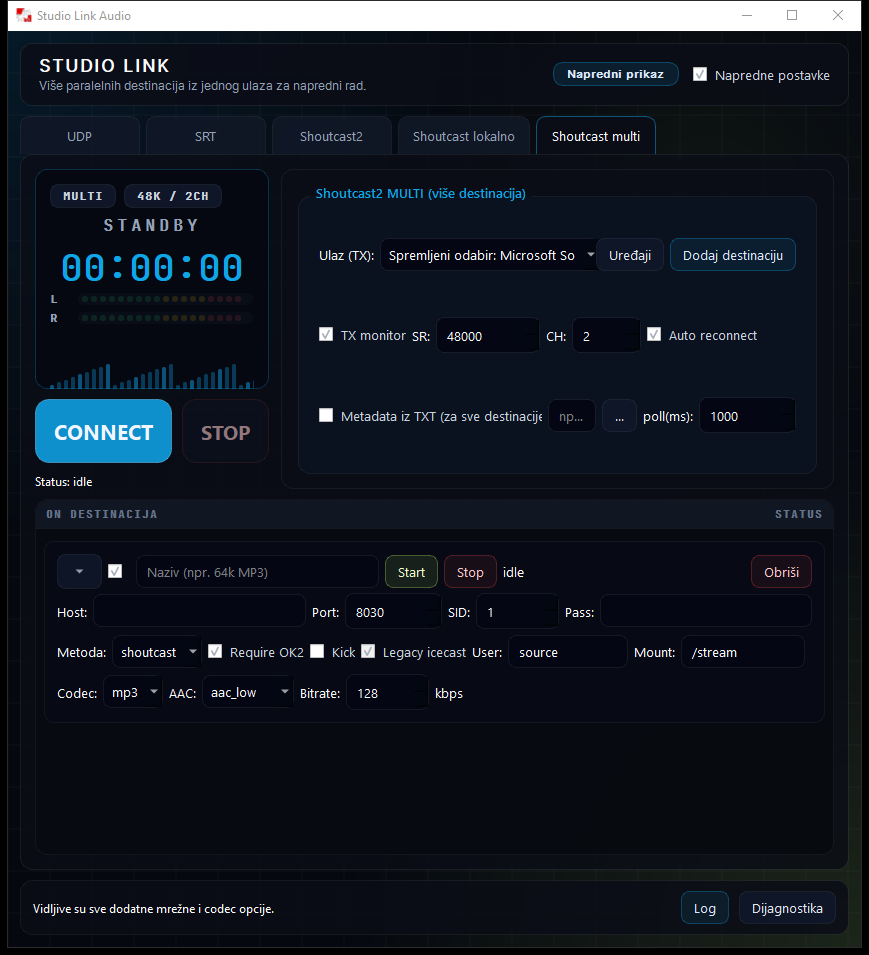Click the 48K / 2CH badge
The height and width of the screenshot is (955, 869).
point(173,196)
